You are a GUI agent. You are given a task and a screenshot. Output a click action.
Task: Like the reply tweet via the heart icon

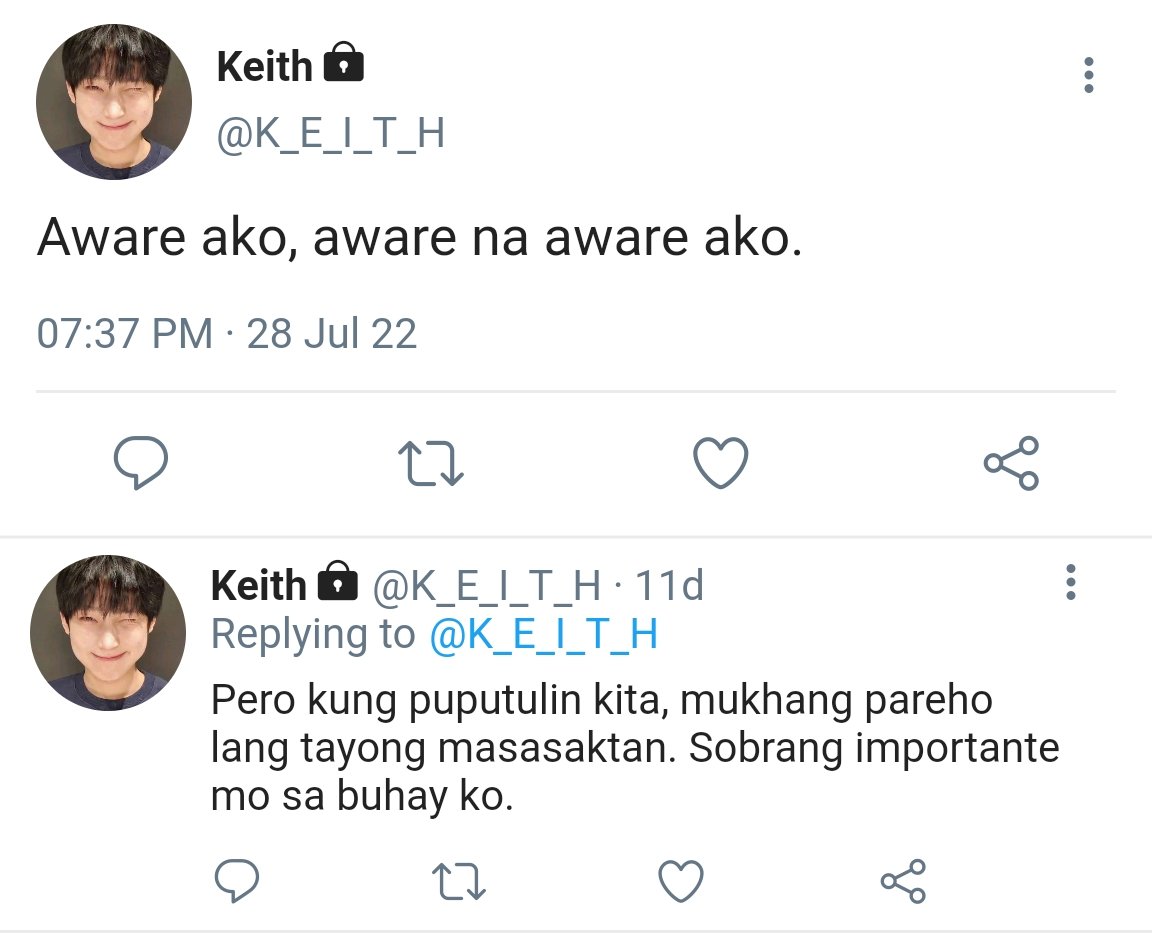pos(680,880)
